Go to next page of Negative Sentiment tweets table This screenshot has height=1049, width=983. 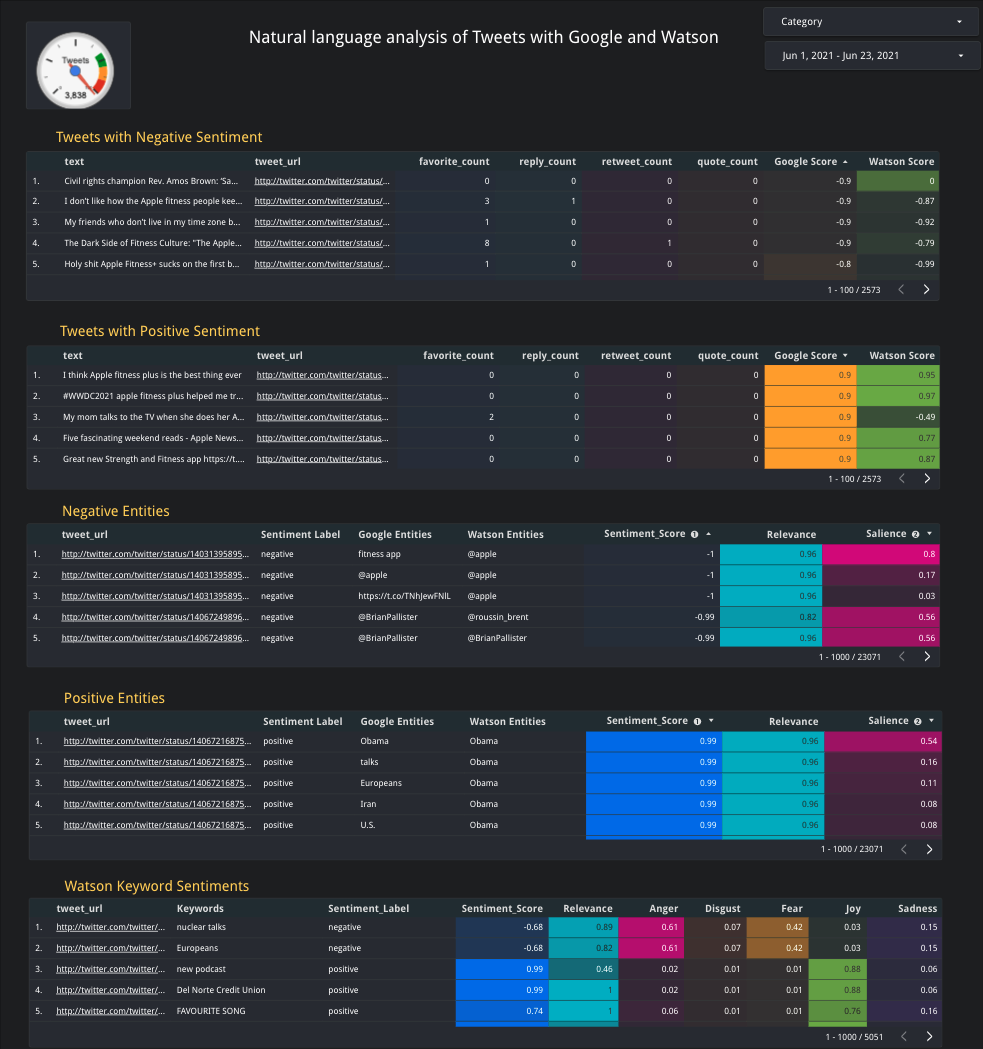click(x=926, y=289)
